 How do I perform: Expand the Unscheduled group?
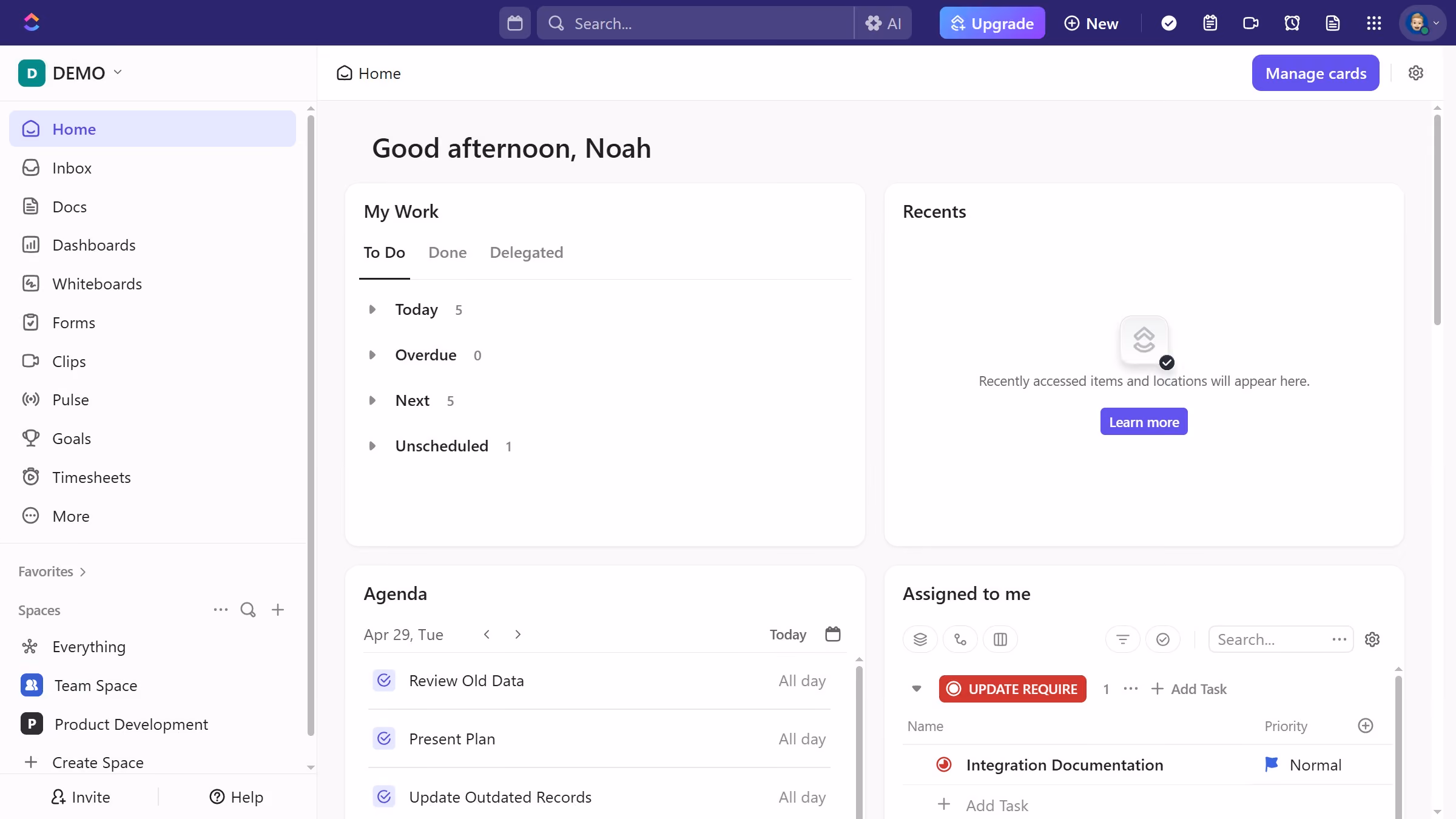point(372,446)
